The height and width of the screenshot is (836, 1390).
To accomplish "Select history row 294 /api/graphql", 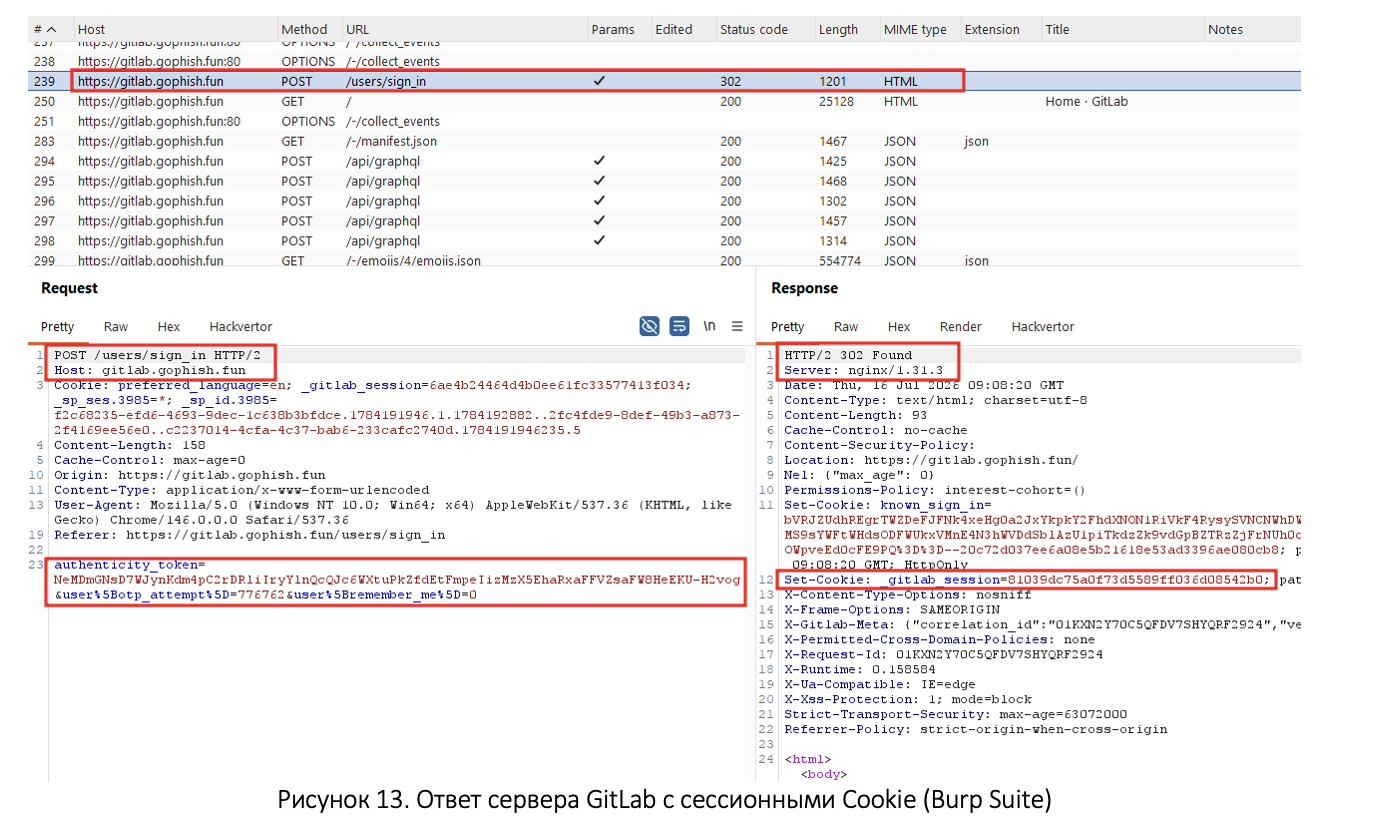I will click(664, 161).
